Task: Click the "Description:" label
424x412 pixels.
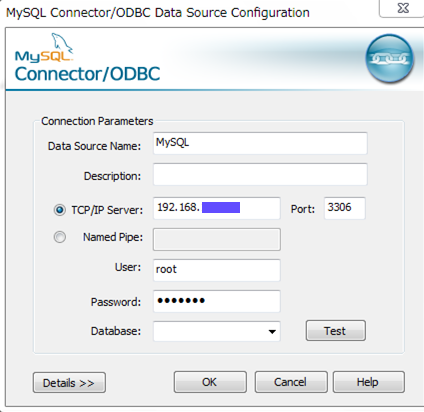Action: coord(112,176)
